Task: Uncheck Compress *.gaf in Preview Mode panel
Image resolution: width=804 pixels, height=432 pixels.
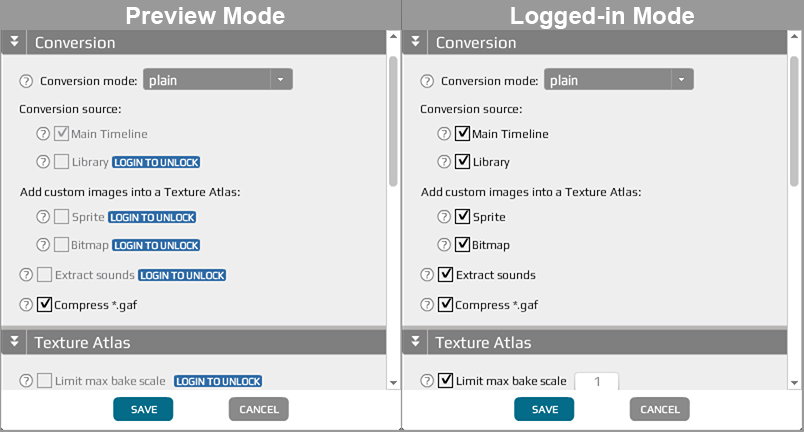Action: (45, 304)
